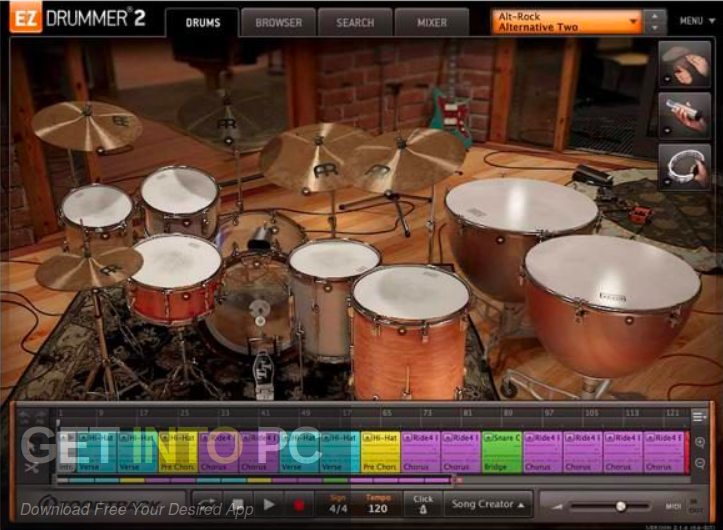Adjust the master volume slider knob
The width and height of the screenshot is (723, 530).
point(621,506)
